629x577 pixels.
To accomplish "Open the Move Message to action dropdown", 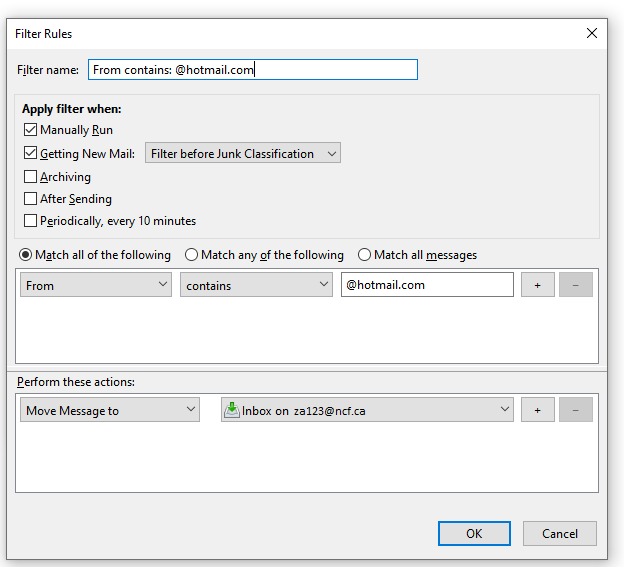I will (x=110, y=410).
